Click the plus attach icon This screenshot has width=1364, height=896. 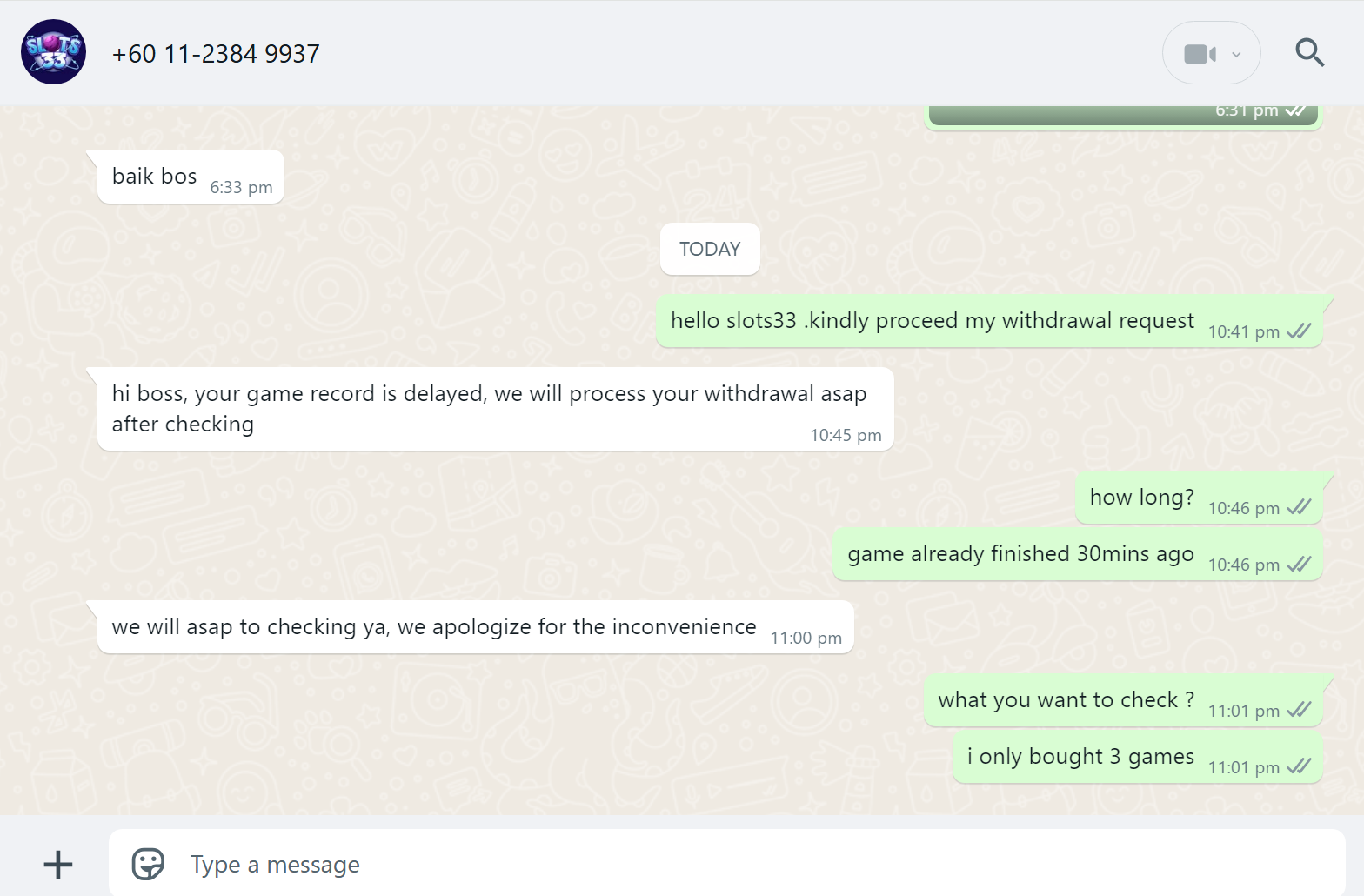point(58,864)
